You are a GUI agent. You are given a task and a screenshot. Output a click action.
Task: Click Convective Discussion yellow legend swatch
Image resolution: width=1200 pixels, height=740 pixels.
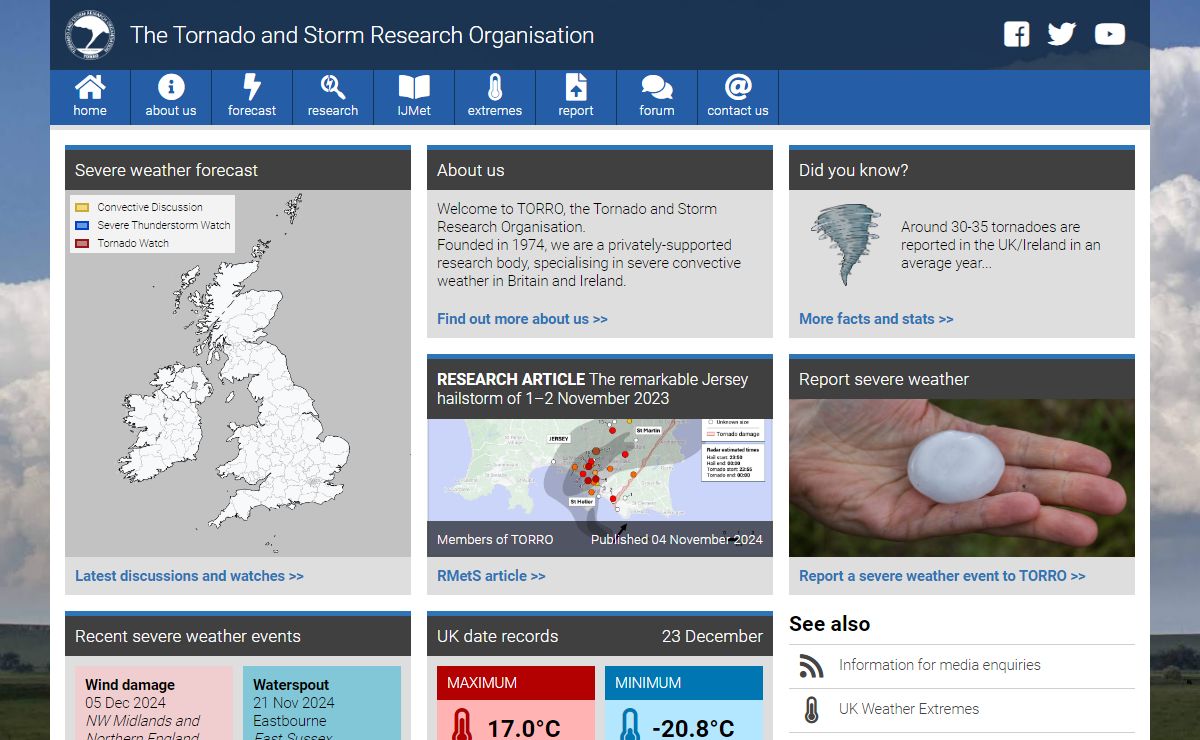pos(82,207)
